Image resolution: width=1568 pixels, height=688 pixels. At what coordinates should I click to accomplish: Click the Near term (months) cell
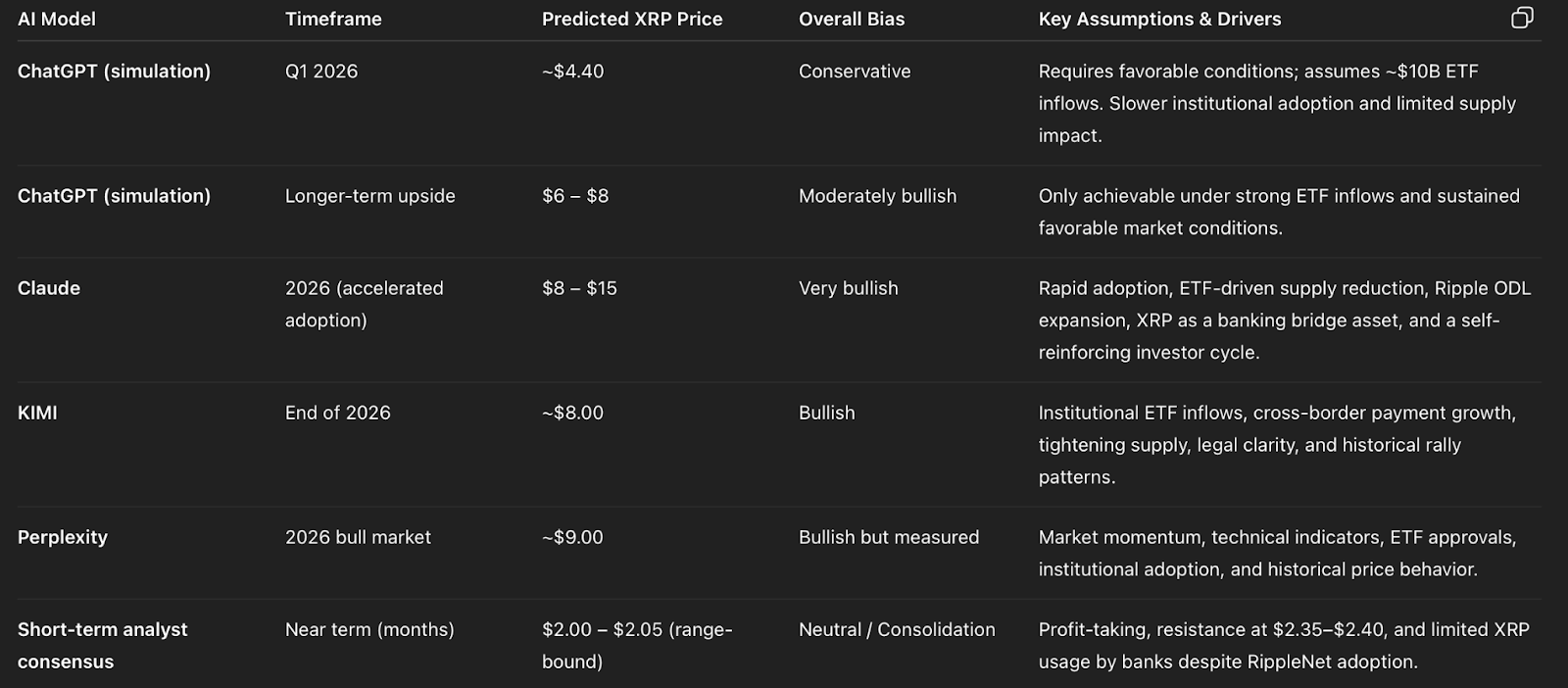point(369,629)
